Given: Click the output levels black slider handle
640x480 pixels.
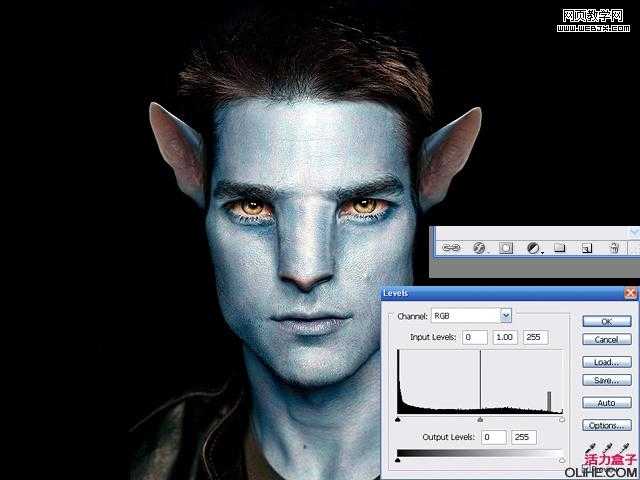Looking at the screenshot, I should (398, 460).
